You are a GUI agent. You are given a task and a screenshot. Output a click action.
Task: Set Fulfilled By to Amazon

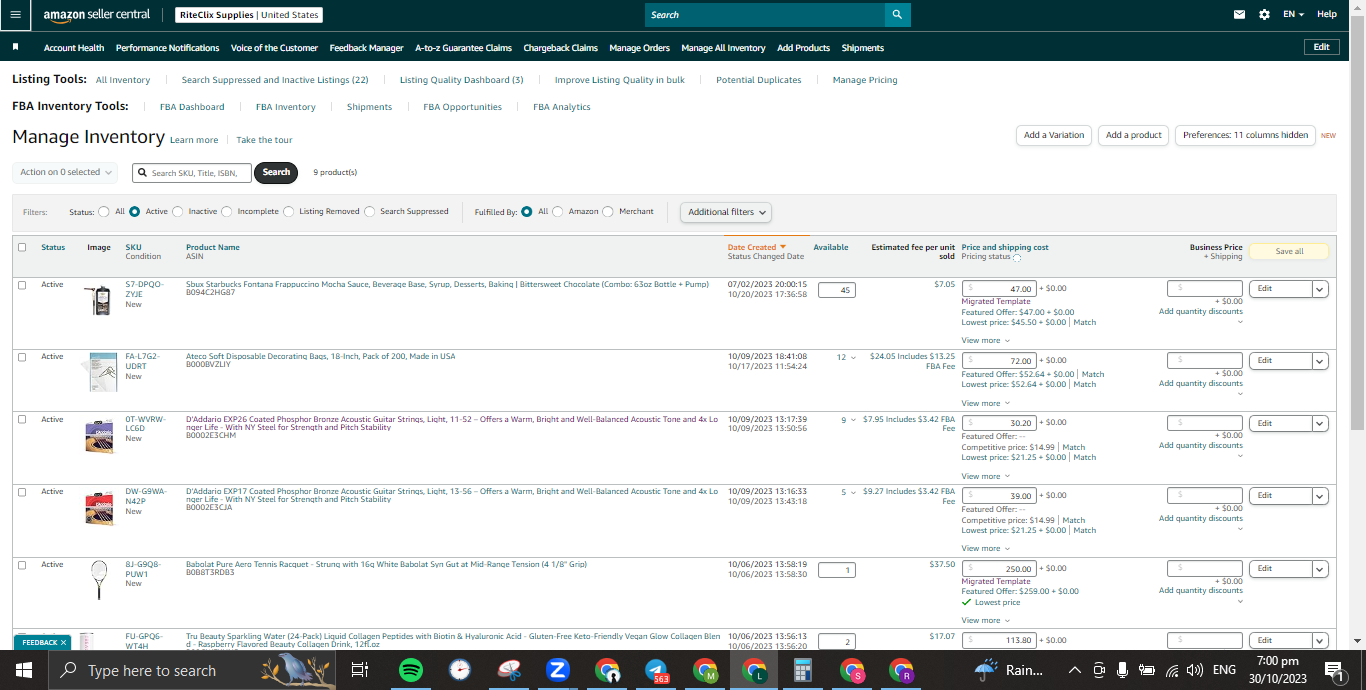pyautogui.click(x=558, y=212)
